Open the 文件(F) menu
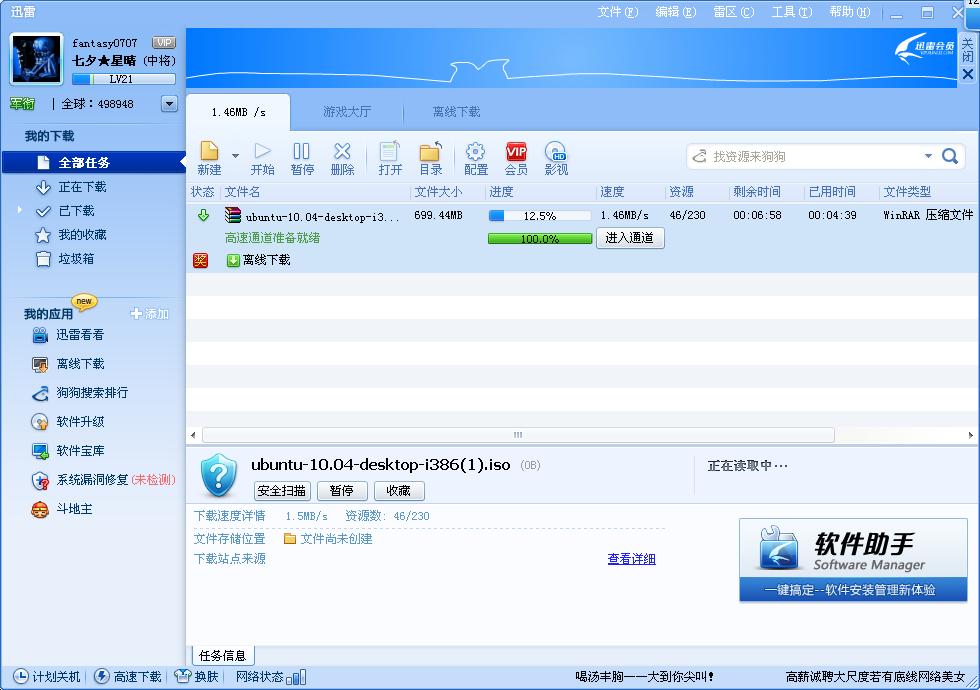 pos(618,12)
